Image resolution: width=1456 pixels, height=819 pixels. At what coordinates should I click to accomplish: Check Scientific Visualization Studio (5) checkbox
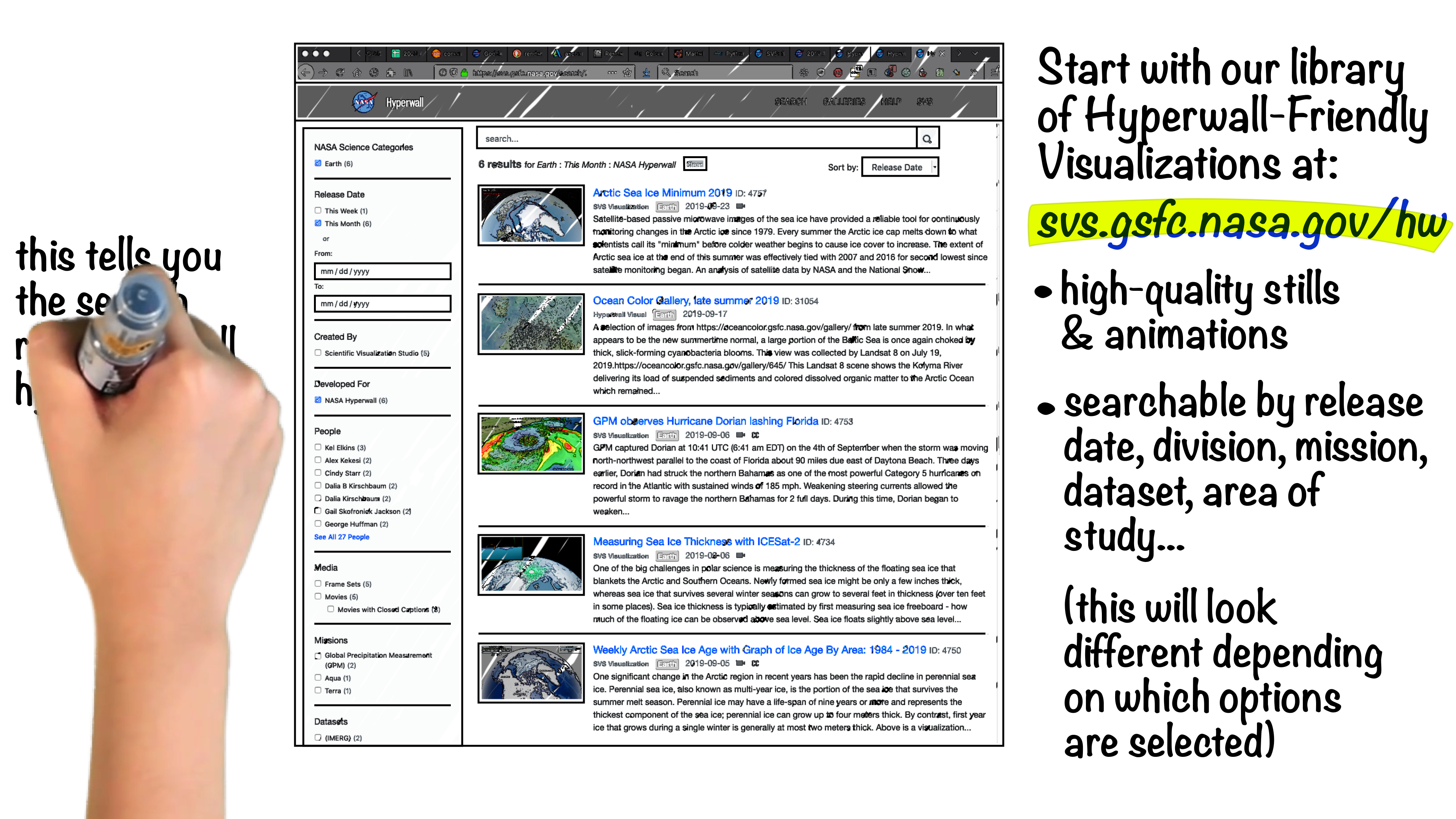[x=318, y=353]
